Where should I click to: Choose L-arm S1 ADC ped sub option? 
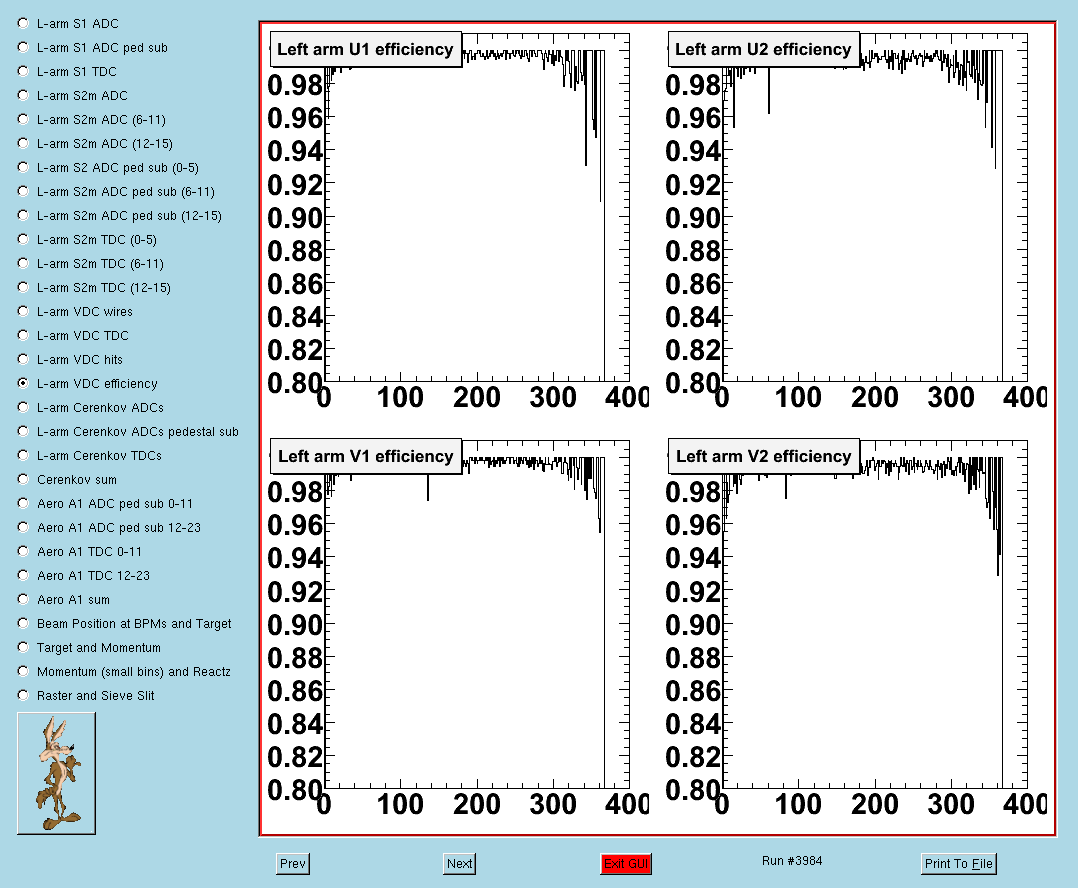coord(23,47)
